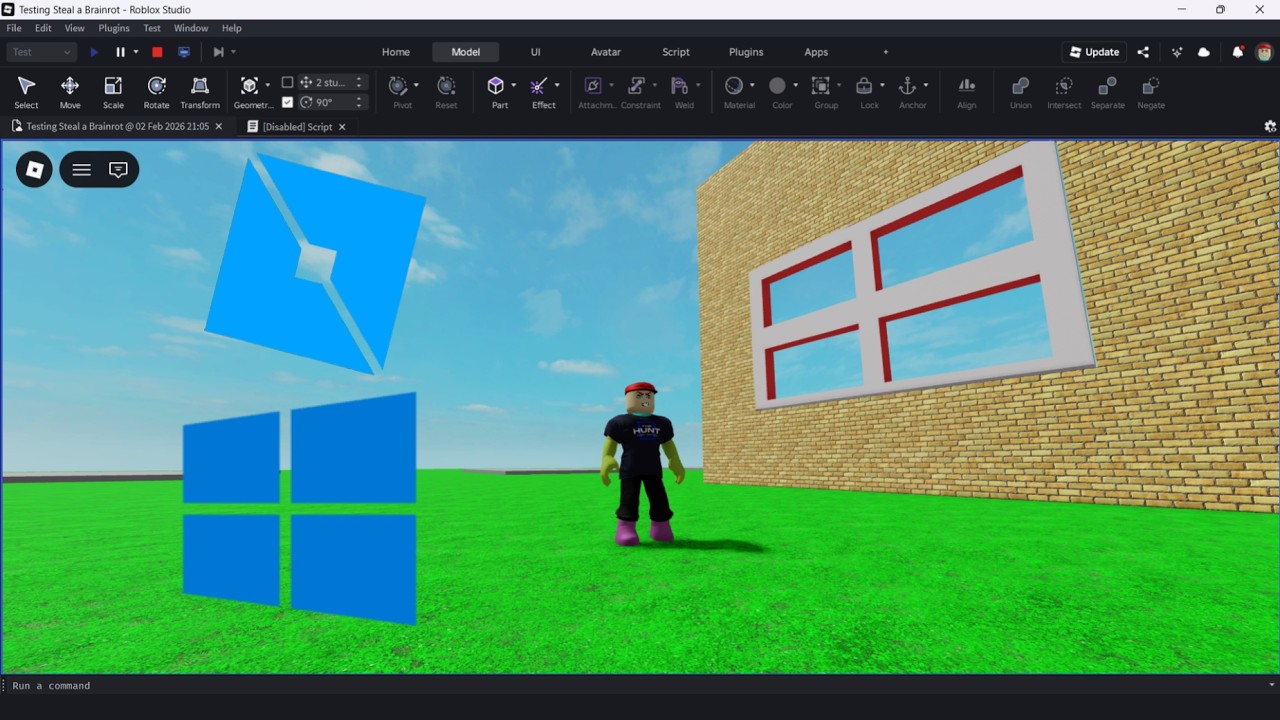Open the Test mode dropdown
Viewport: 1280px width, 720px height.
pos(41,52)
